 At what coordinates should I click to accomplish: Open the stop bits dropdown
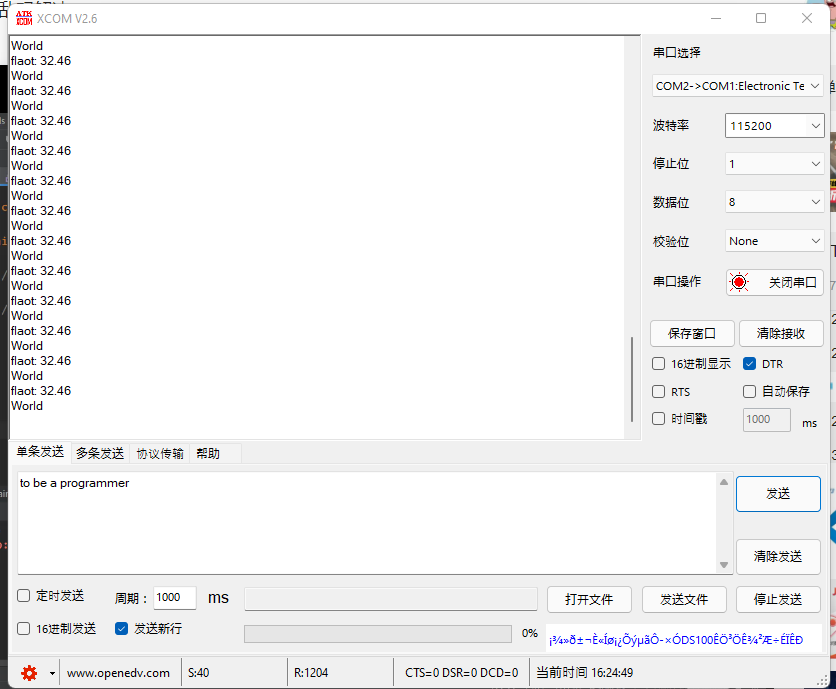point(774,164)
